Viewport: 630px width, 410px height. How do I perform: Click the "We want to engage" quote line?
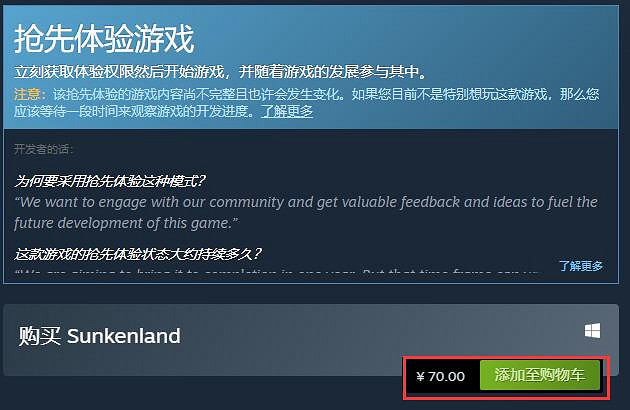pyautogui.click(x=306, y=202)
